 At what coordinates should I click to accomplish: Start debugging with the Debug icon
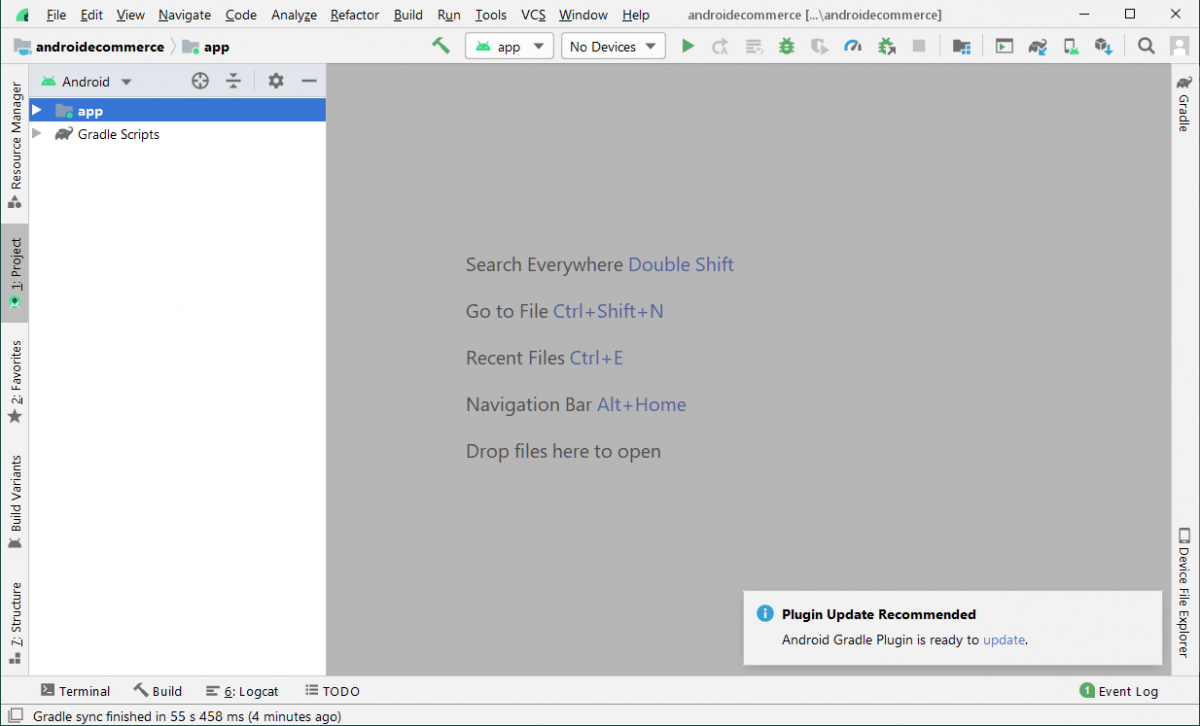(x=786, y=45)
